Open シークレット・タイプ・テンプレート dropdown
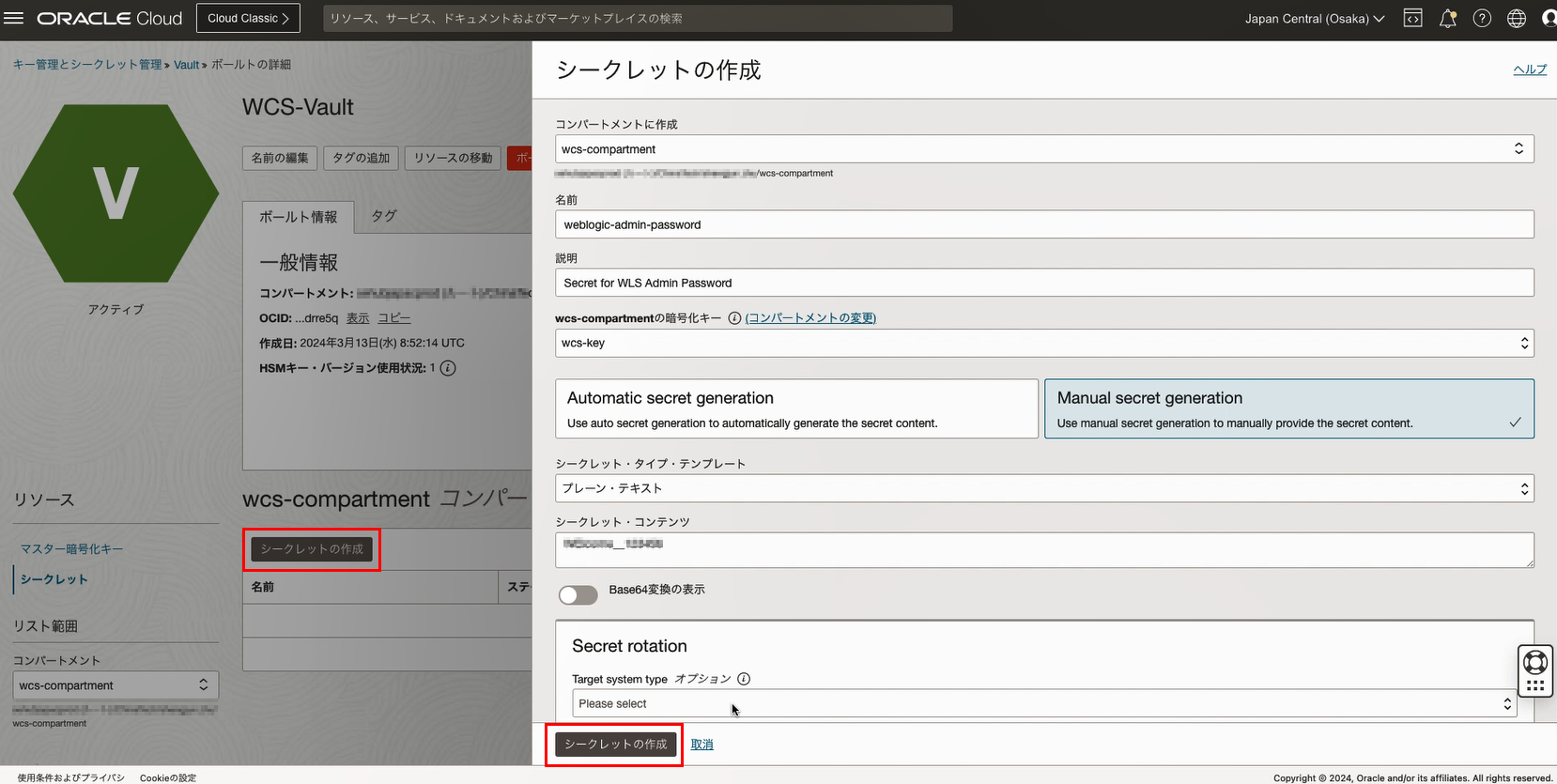 1044,488
